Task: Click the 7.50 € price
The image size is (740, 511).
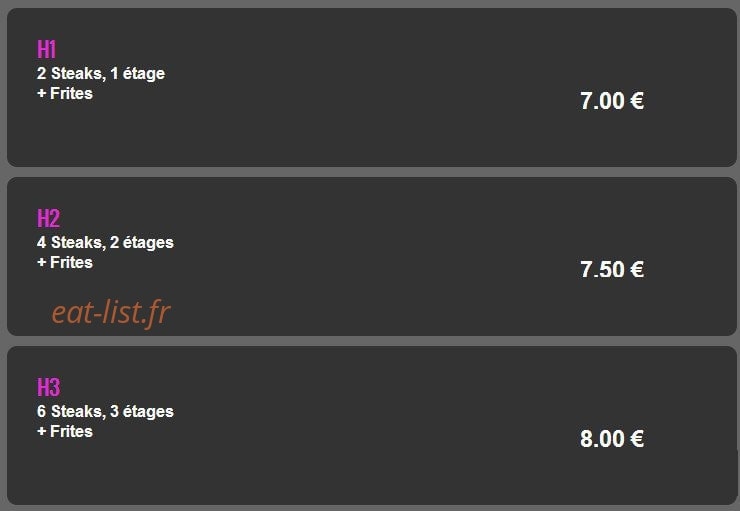Action: coord(612,269)
